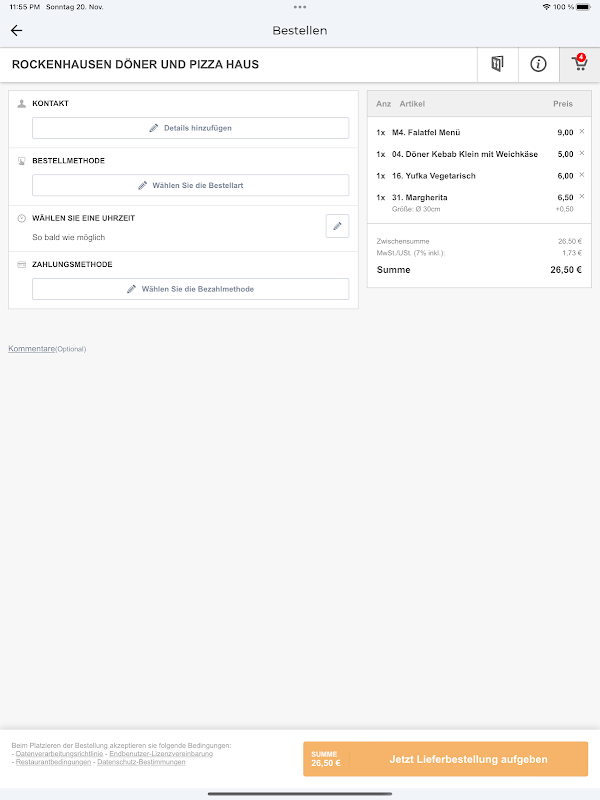
Task: Tap the three-dot multitasking control at top
Action: [300, 6]
